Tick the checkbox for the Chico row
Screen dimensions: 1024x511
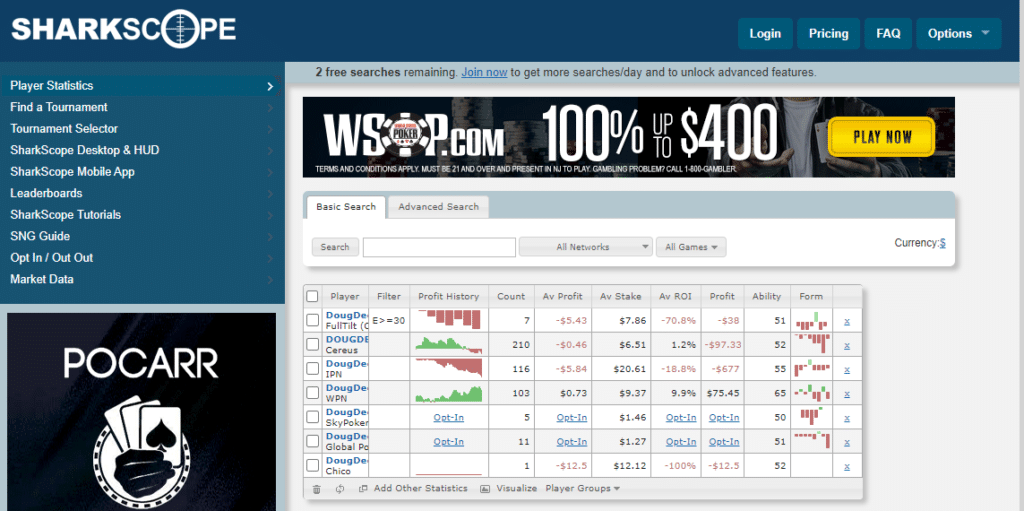click(x=312, y=465)
